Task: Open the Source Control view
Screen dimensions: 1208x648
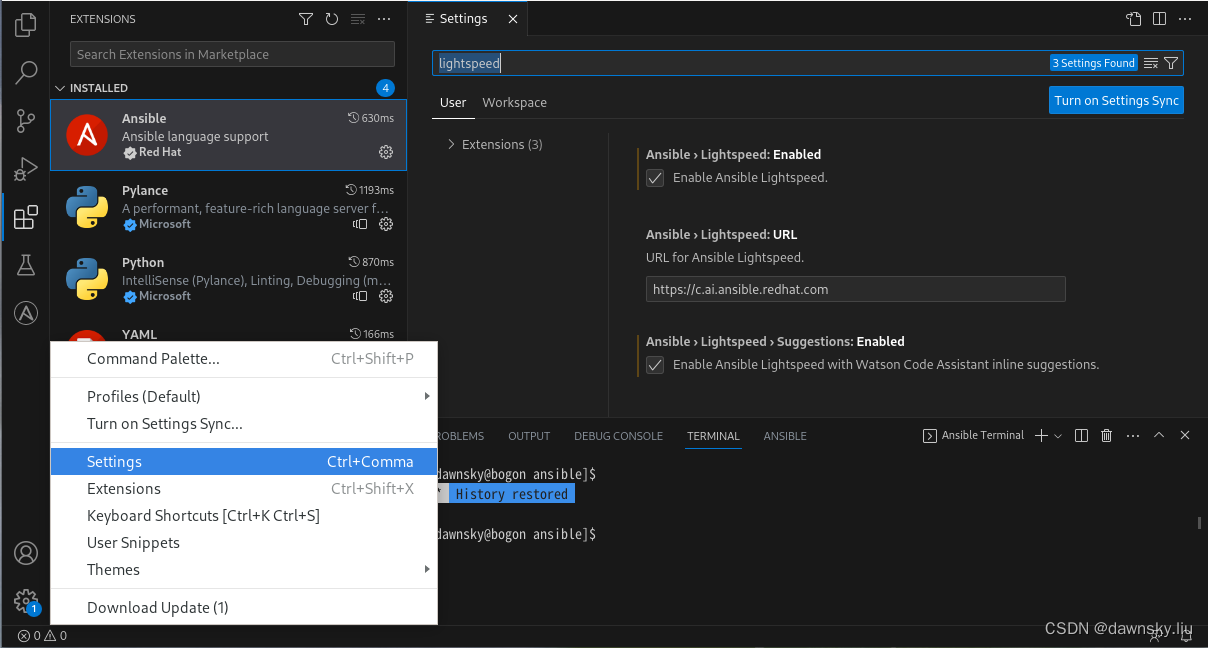Action: (25, 121)
